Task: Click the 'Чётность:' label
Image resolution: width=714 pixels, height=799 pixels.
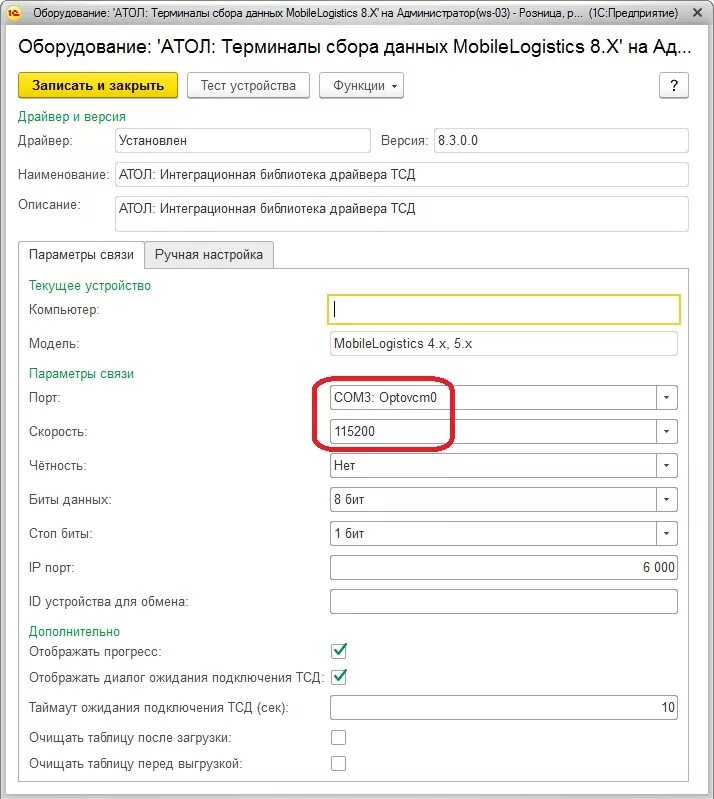Action: click(58, 466)
